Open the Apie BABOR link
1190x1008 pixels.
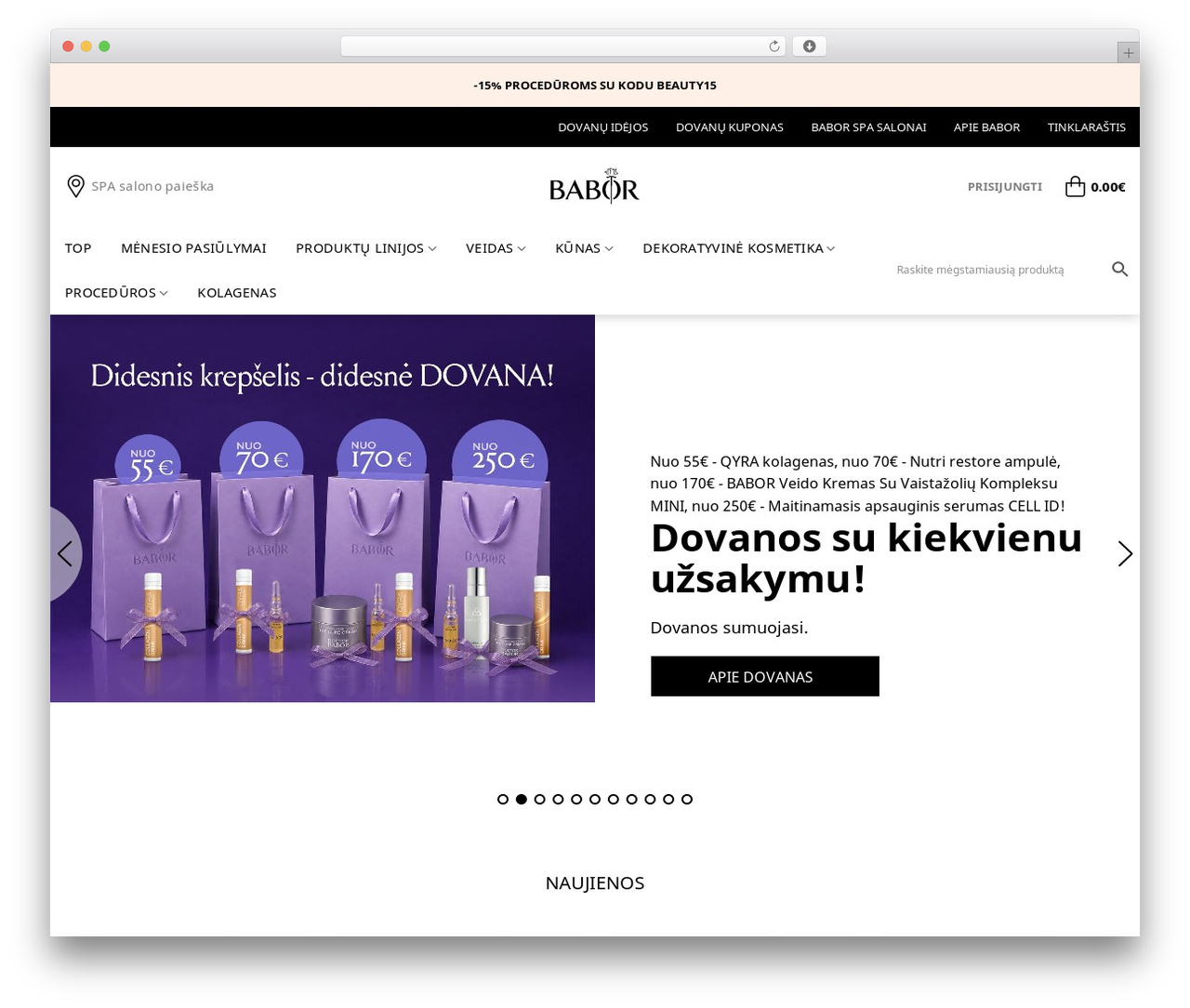click(x=986, y=127)
